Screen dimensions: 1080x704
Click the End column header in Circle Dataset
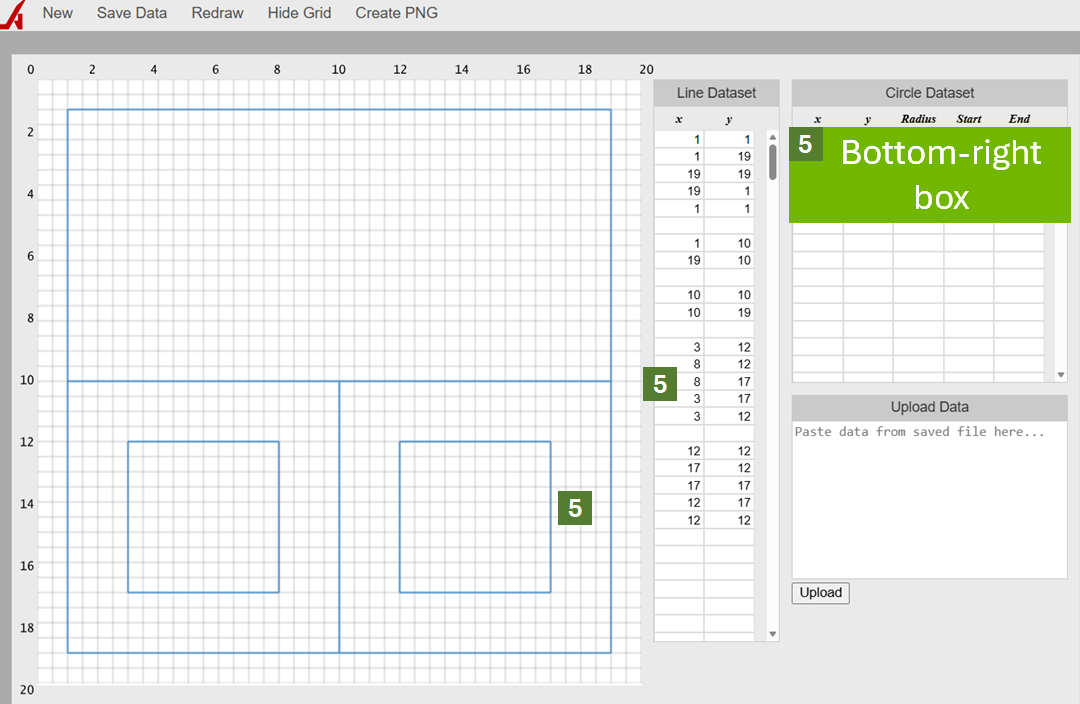point(1018,119)
